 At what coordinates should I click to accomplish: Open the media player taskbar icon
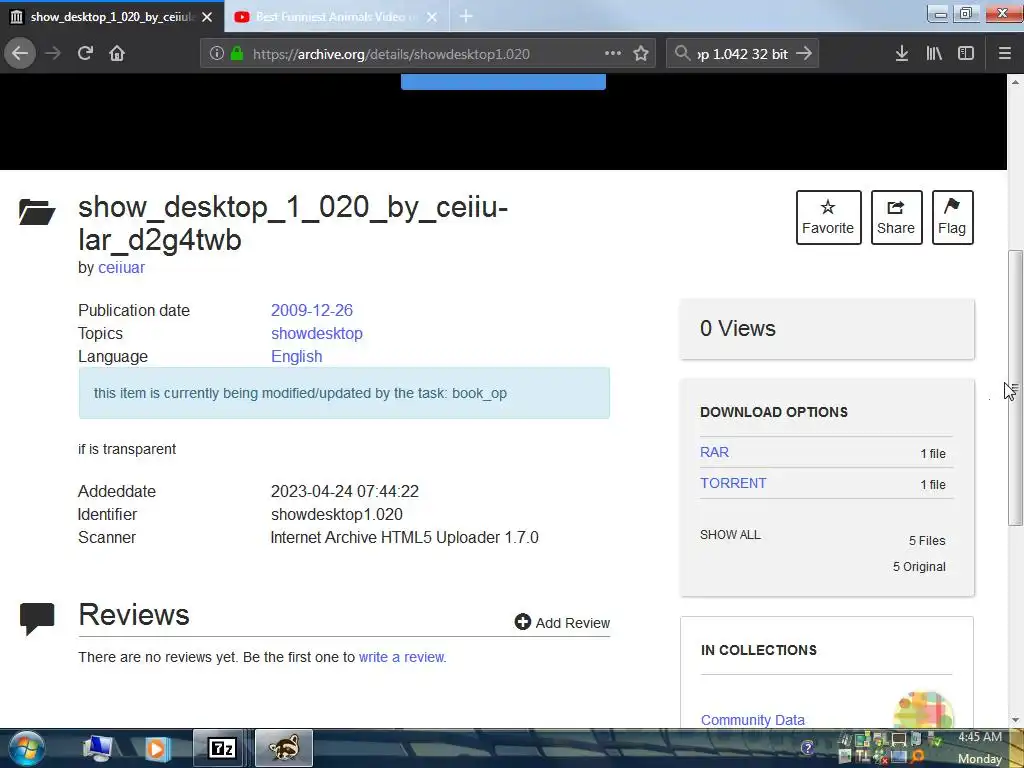[157, 748]
